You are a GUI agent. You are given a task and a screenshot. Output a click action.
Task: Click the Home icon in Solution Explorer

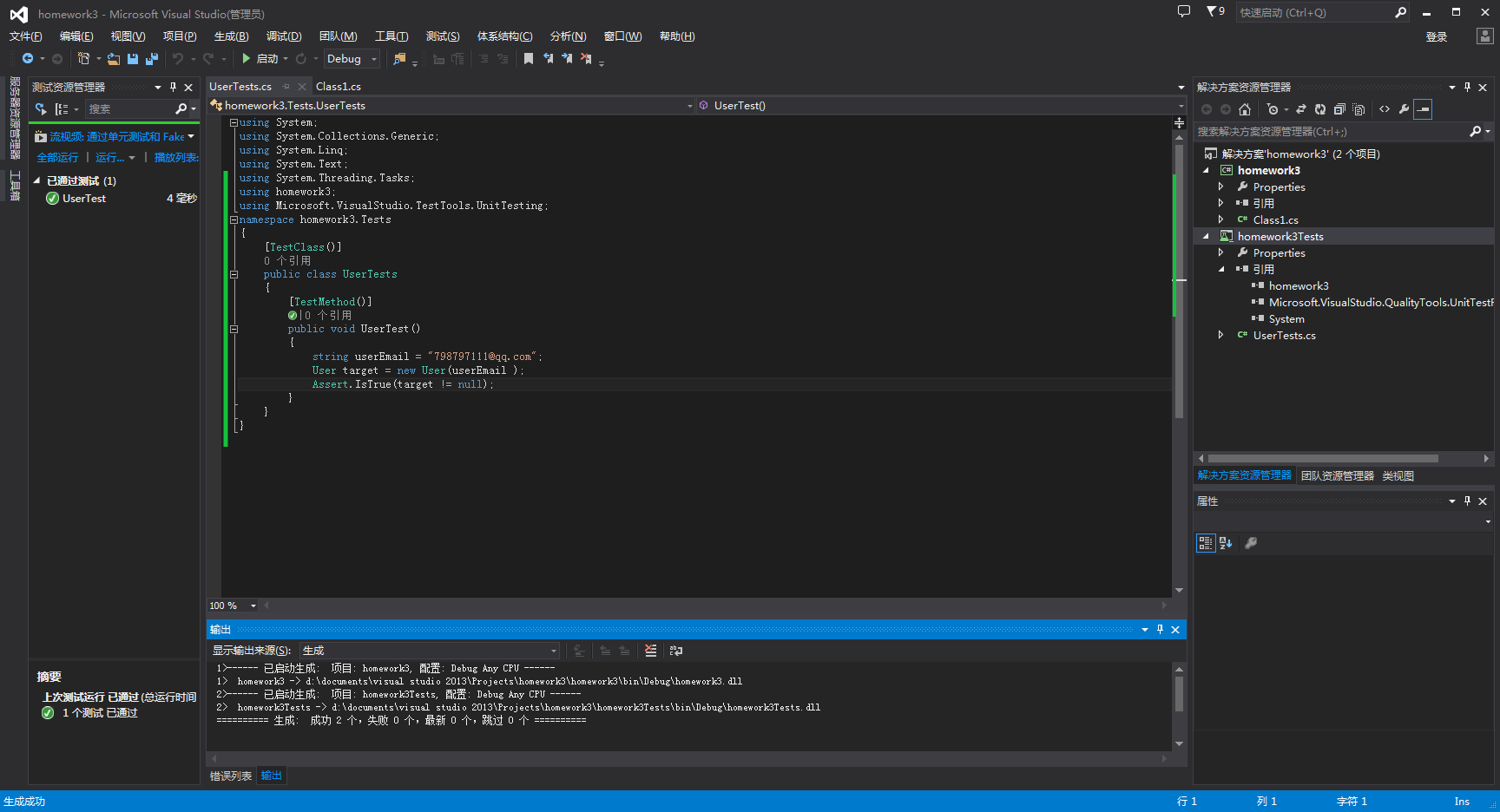(x=1245, y=109)
